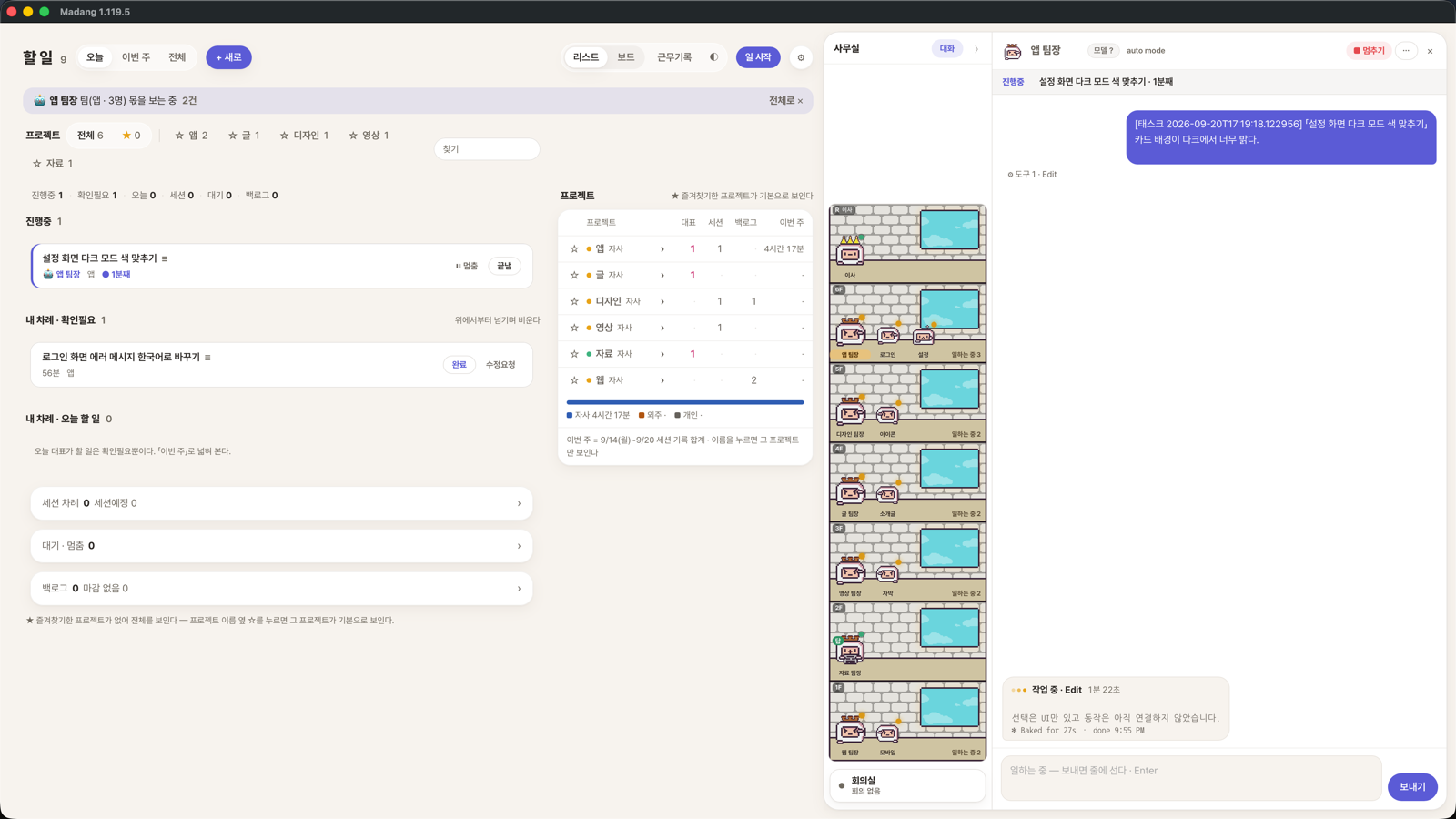The height and width of the screenshot is (819, 1456).
Task: Toggle the half-circle dark mode icon
Action: [x=713, y=57]
